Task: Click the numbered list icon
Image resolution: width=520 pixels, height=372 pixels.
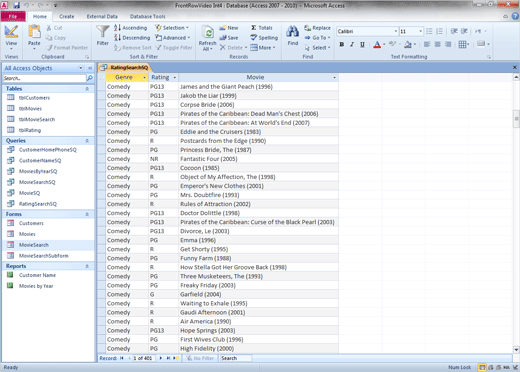Action: (x=440, y=31)
